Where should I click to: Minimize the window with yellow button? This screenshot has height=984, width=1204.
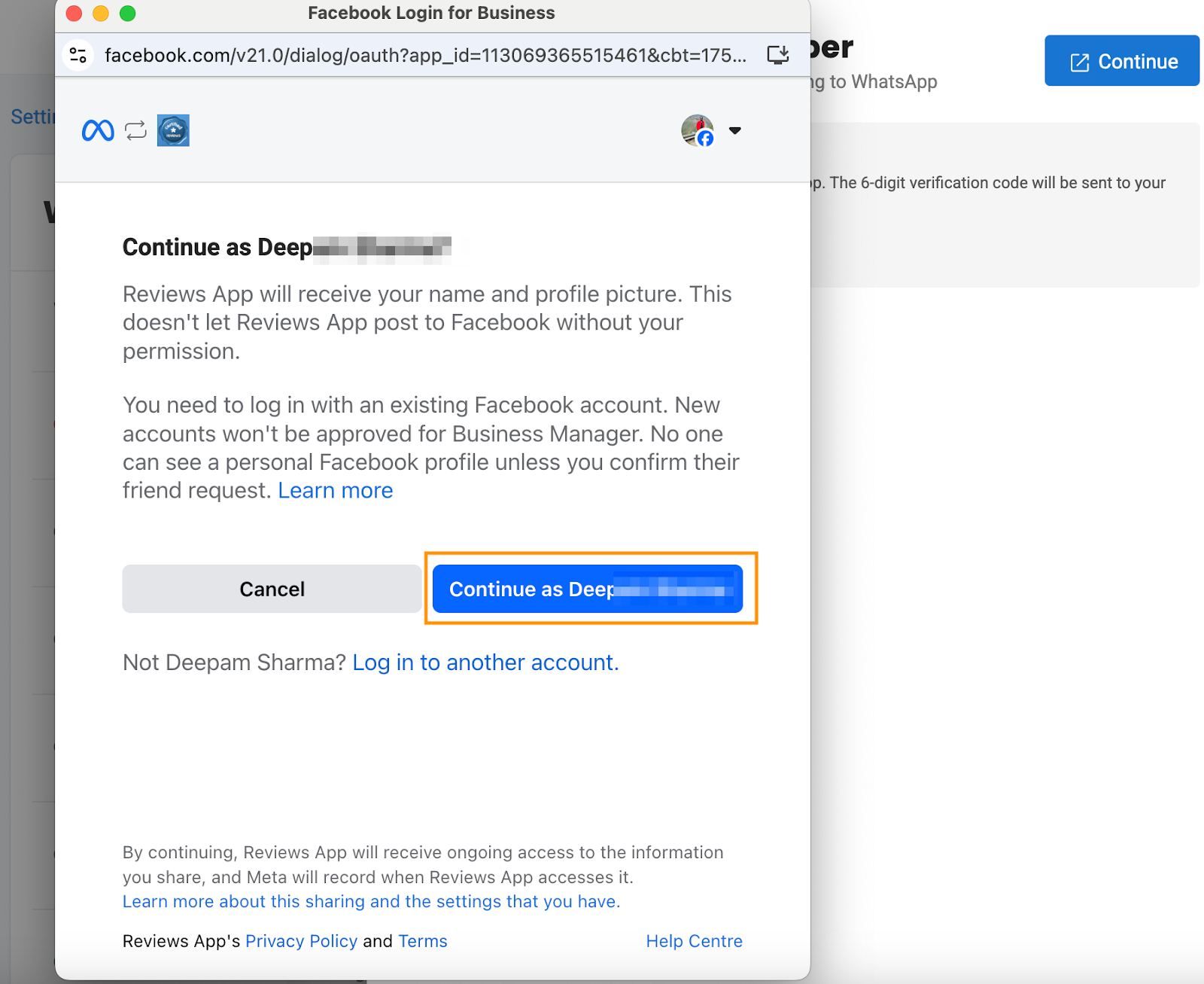pos(101,13)
